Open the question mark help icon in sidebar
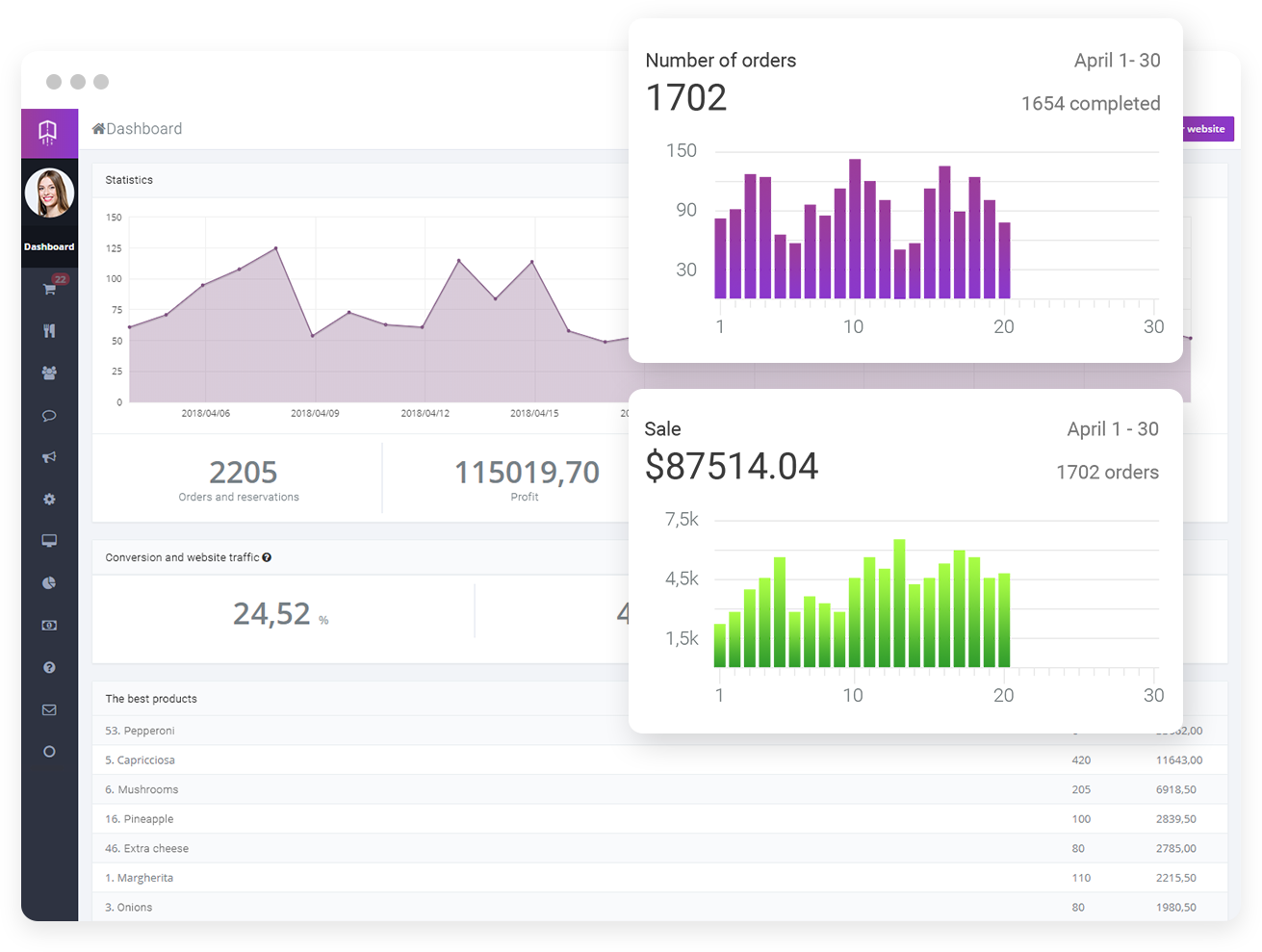This screenshot has height=952, width=1262. point(49,667)
